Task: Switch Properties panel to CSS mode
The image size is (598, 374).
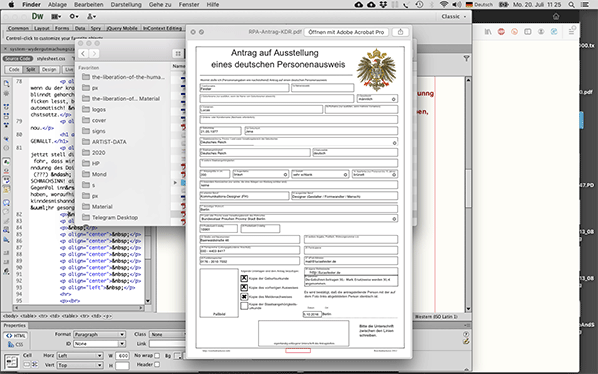Action: [15, 344]
